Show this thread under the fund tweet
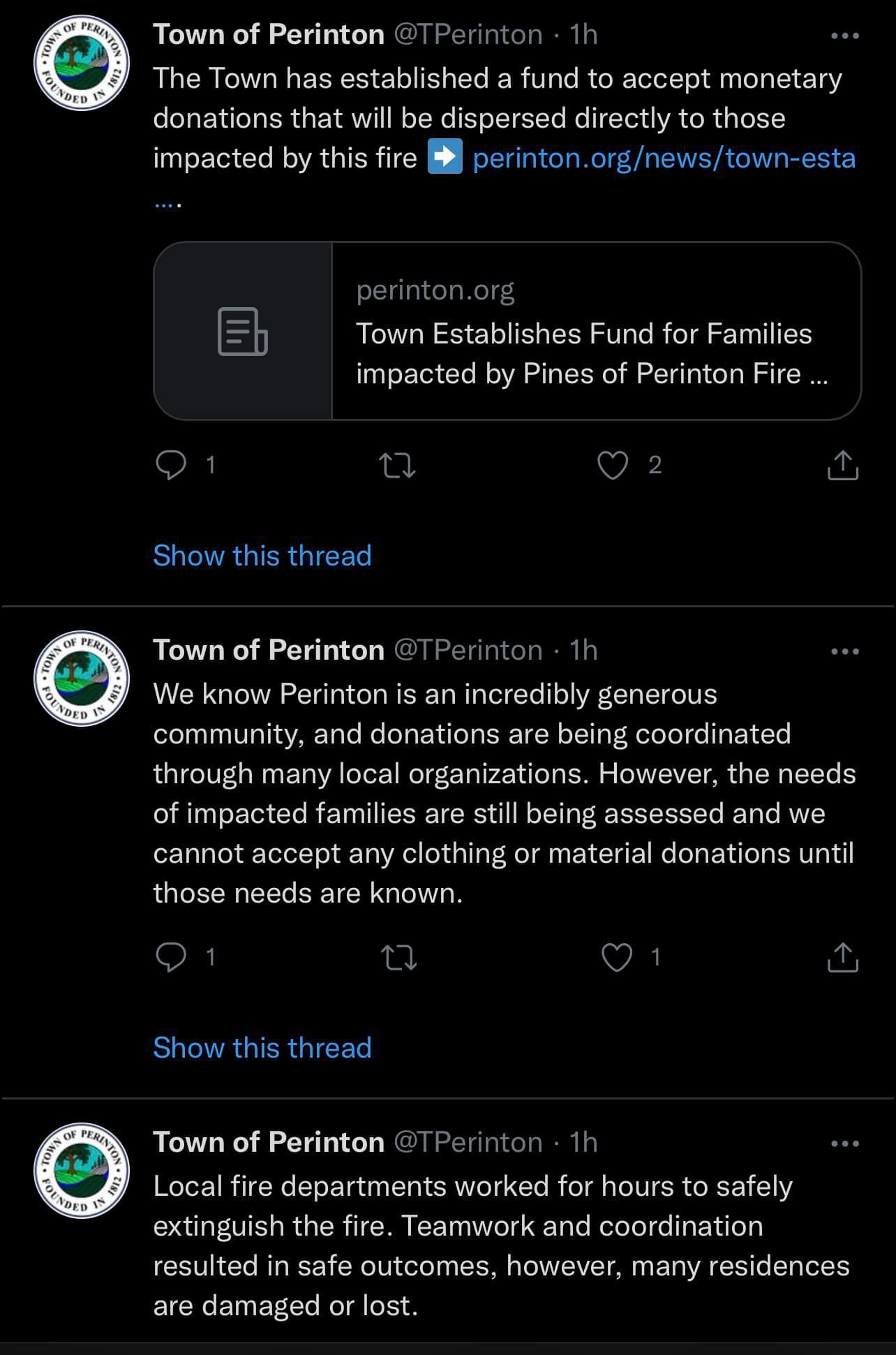The height and width of the screenshot is (1355, 896). point(262,556)
